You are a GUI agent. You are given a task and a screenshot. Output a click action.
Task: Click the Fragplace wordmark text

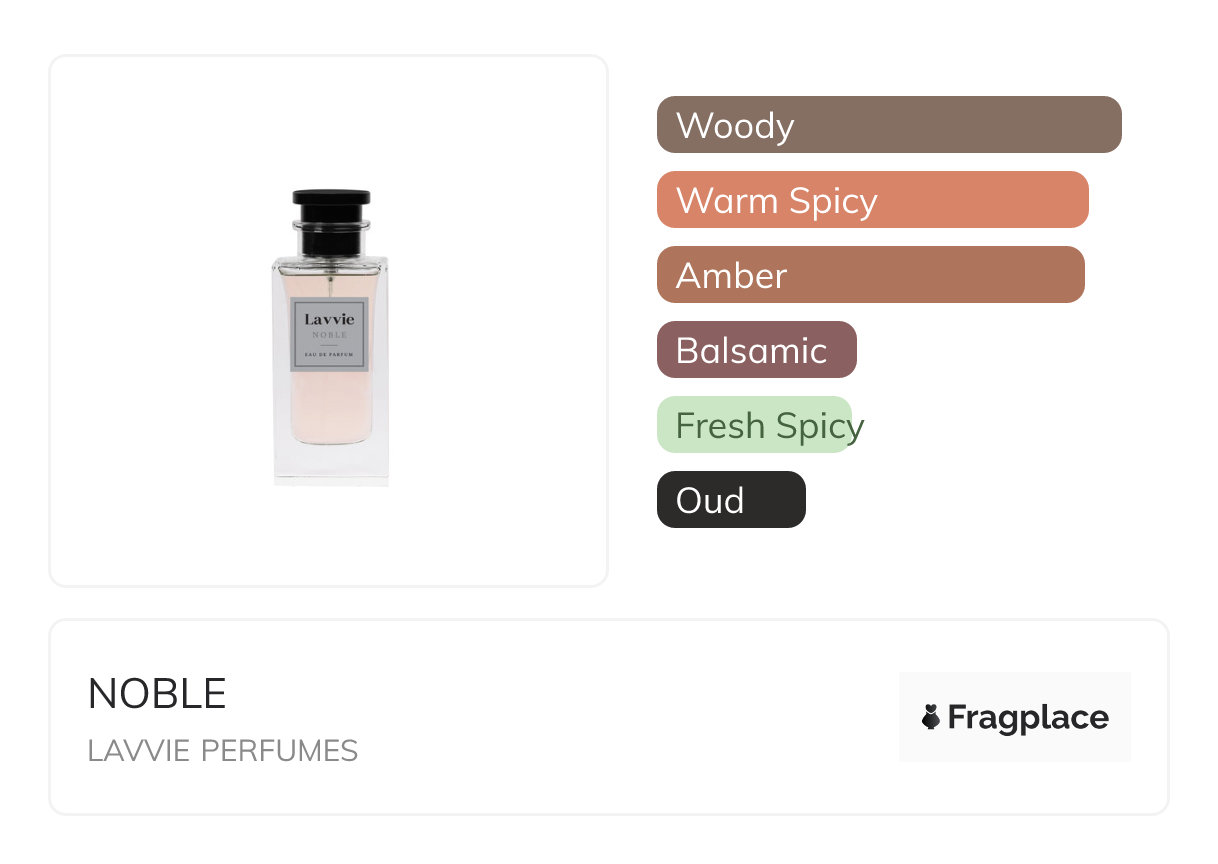(1028, 717)
